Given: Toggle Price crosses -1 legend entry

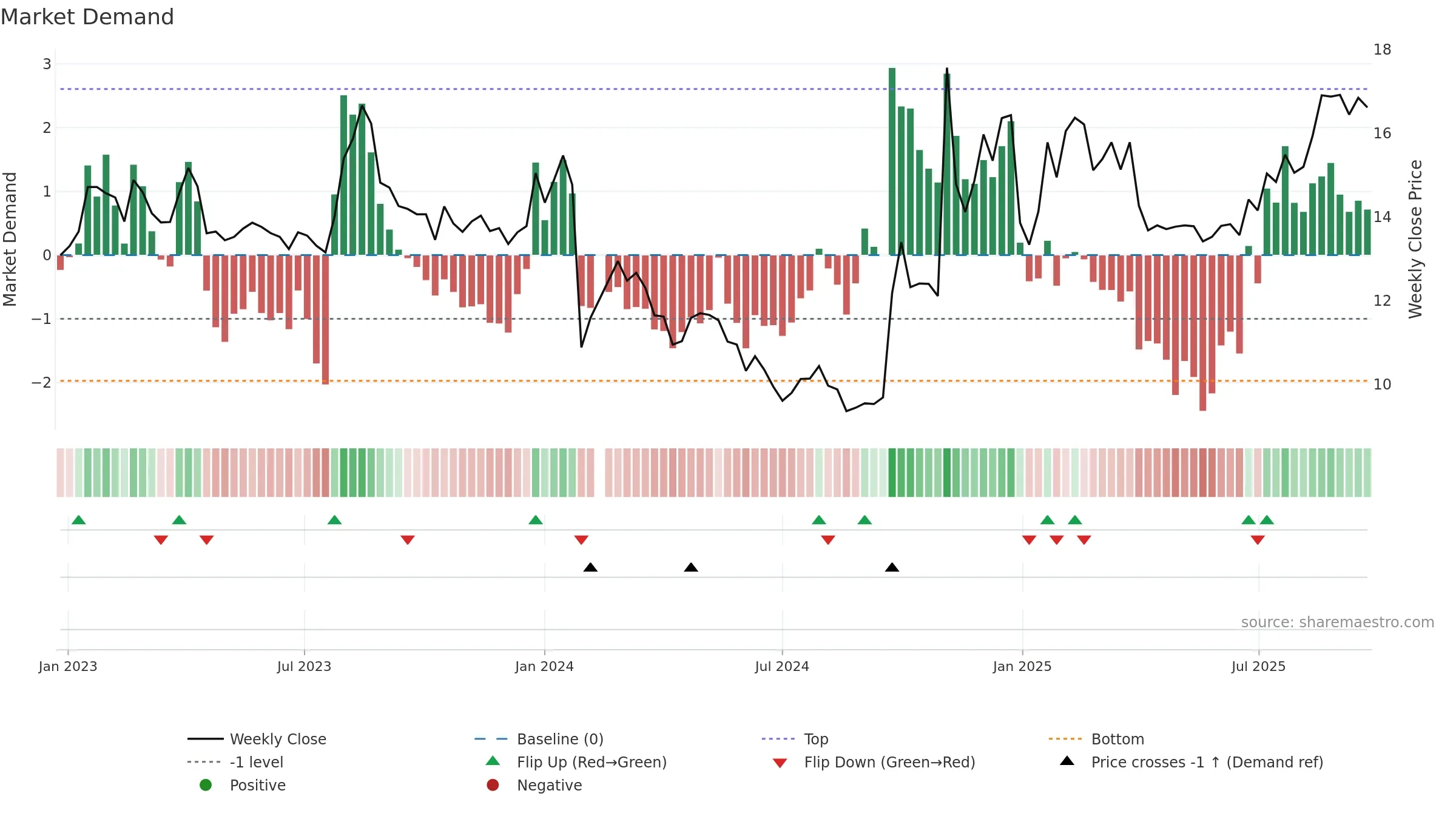Looking at the screenshot, I should pos(1191,762).
